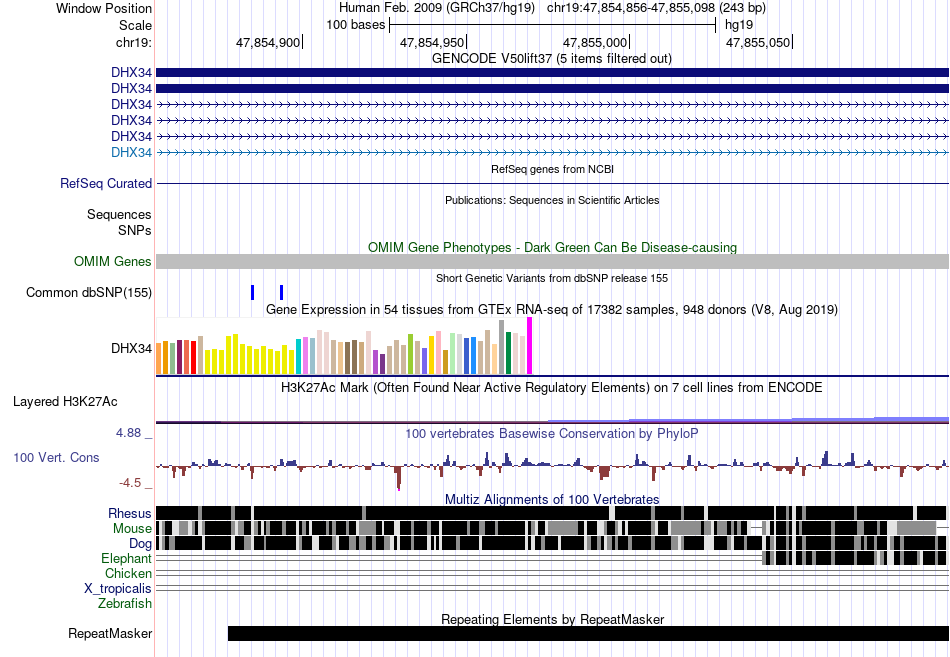
Task: Open the 100 Vert. Cons track label
Action: [x=56, y=457]
